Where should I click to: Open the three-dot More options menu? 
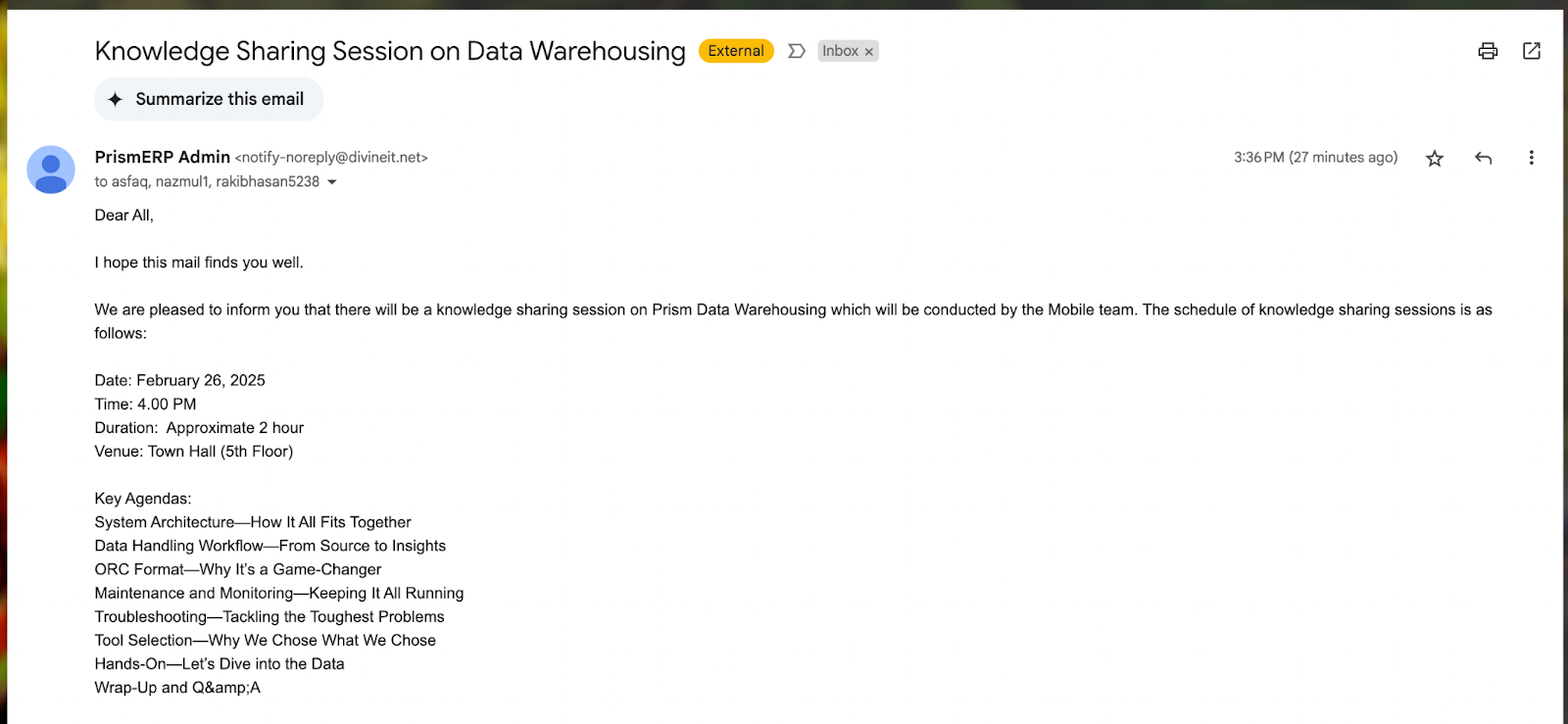tap(1531, 158)
